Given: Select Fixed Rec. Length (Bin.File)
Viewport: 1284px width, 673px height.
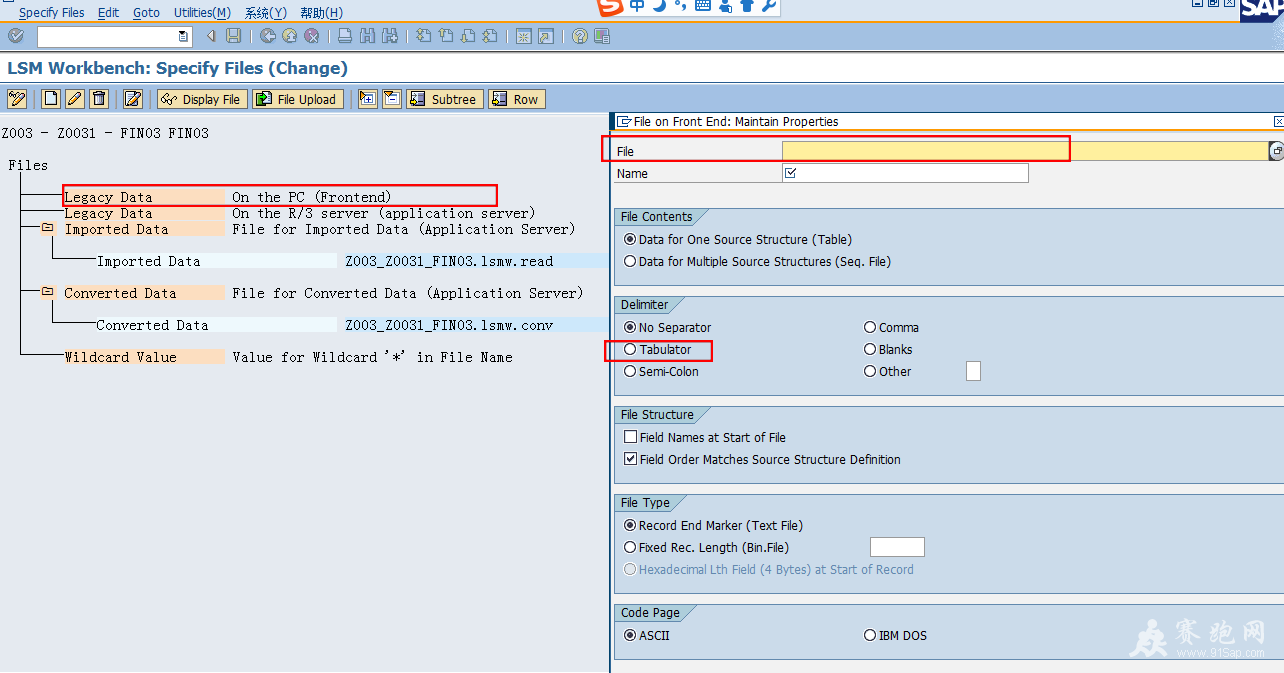Looking at the screenshot, I should tap(706, 548).
